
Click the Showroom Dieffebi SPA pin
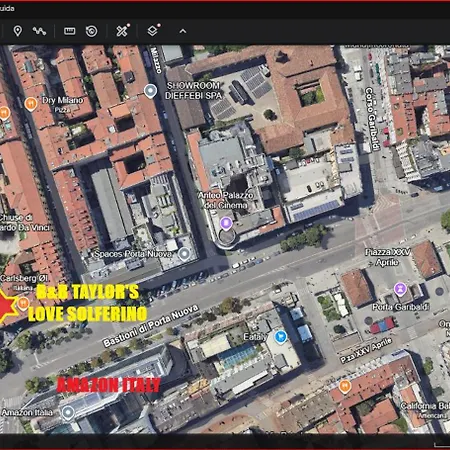point(150,91)
